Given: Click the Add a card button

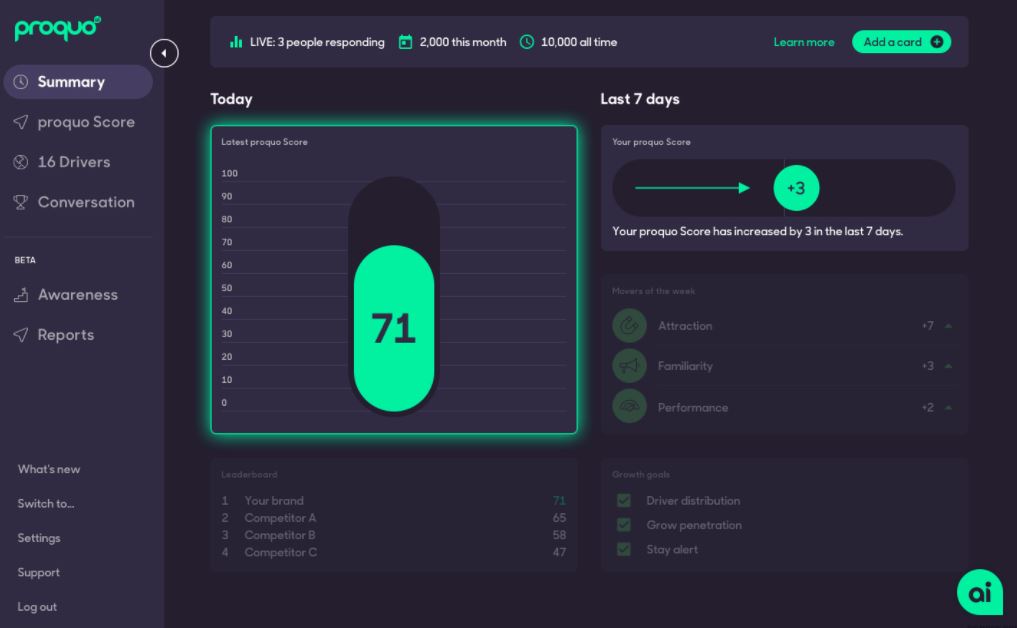Looking at the screenshot, I should coord(901,42).
